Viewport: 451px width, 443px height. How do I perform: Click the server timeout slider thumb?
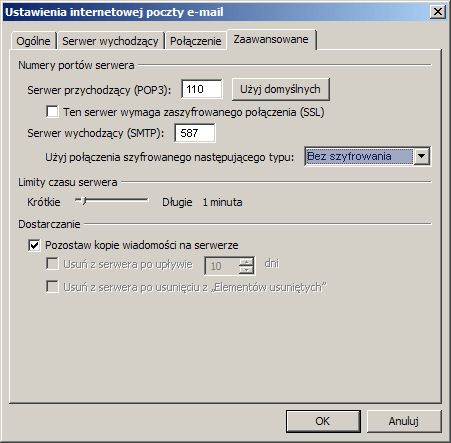coord(84,200)
